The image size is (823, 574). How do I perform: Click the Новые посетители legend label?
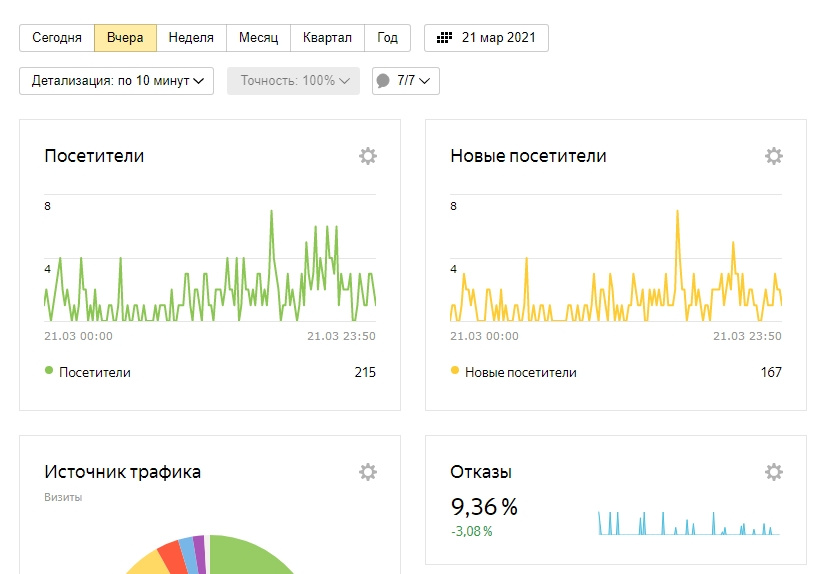pos(521,373)
